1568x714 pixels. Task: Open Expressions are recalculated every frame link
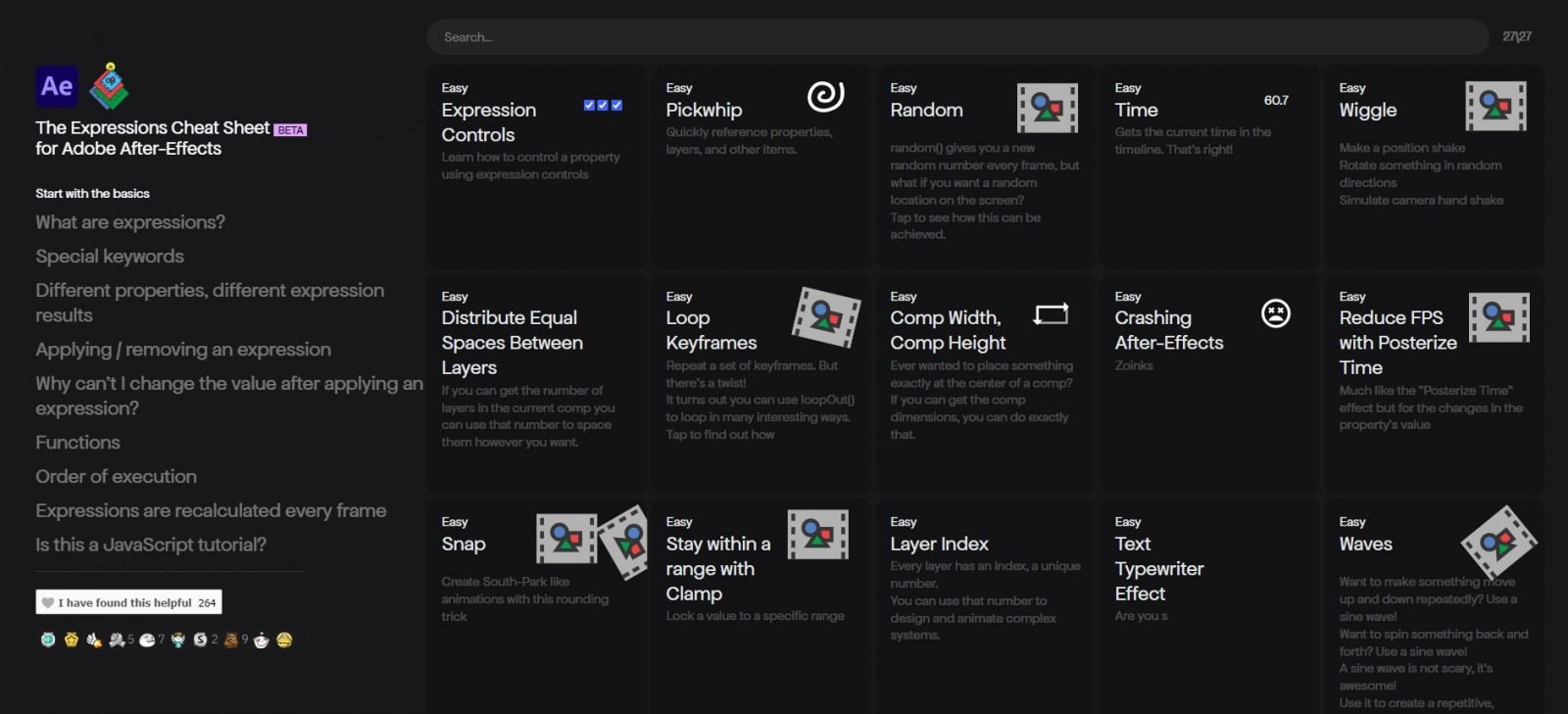[211, 511]
